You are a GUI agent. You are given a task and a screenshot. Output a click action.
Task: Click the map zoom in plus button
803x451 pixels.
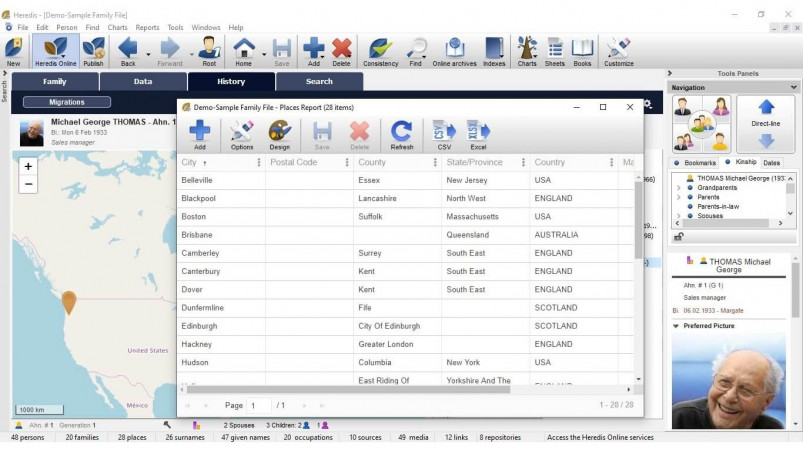pyautogui.click(x=28, y=166)
